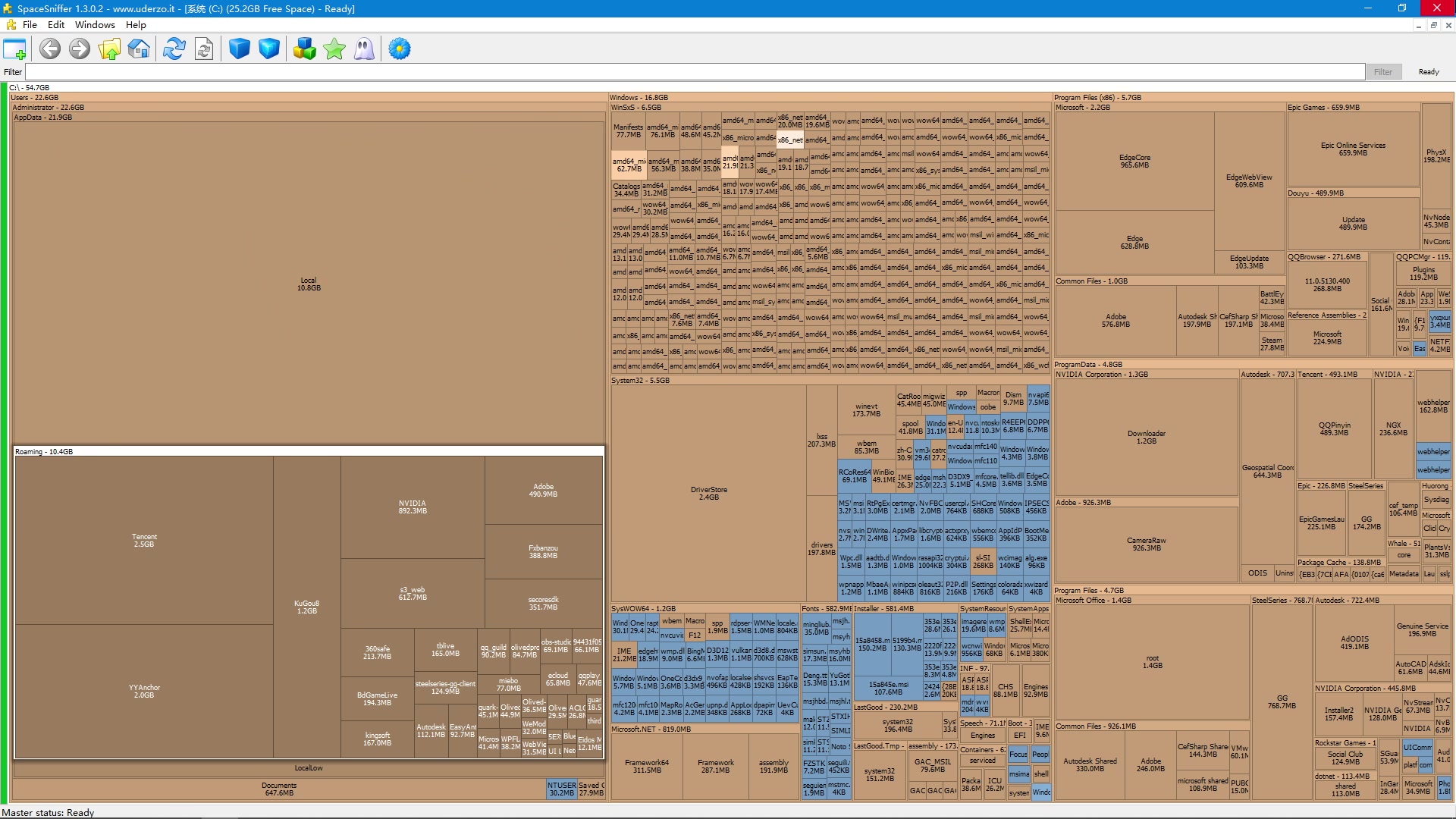This screenshot has height=819, width=1456.
Task: Go to home view with house icon
Action: [x=139, y=49]
